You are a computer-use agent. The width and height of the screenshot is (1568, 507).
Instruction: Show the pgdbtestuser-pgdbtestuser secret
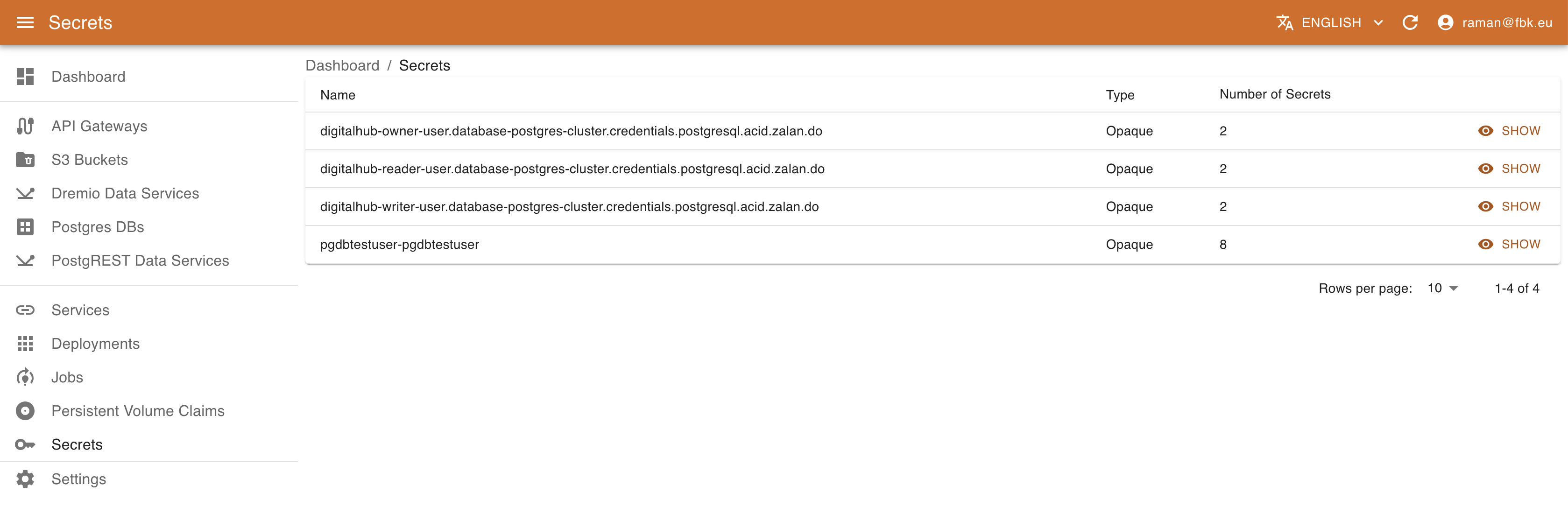tap(1509, 244)
